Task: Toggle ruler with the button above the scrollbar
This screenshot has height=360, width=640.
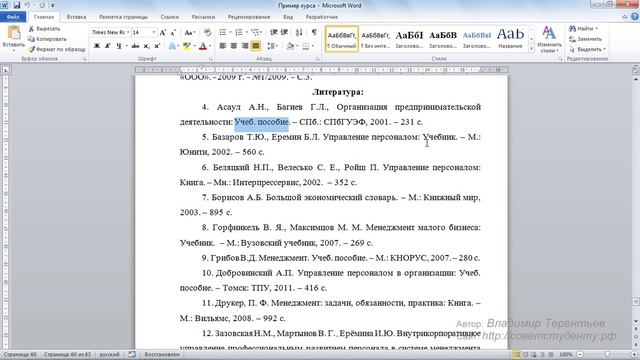Action: (x=636, y=70)
